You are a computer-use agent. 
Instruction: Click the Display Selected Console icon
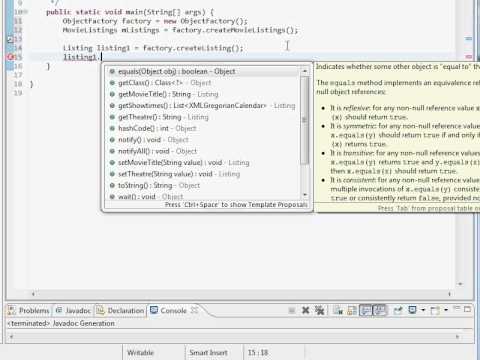[413, 310]
